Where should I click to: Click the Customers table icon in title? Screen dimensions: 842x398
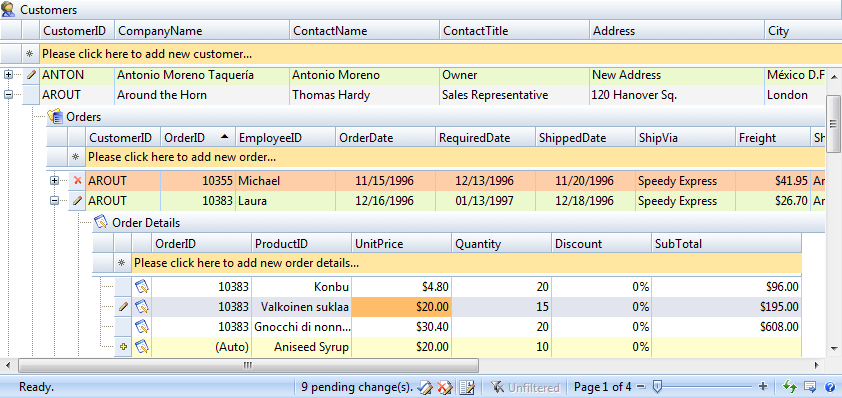[x=9, y=9]
